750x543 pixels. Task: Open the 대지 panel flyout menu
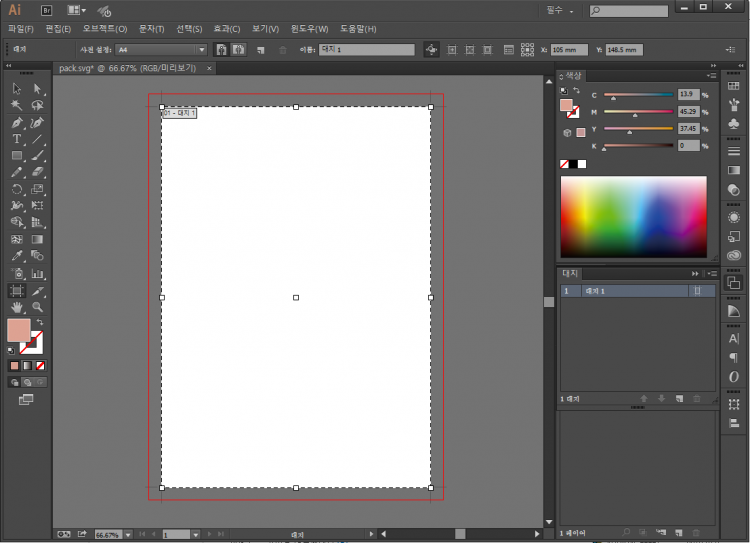[712, 274]
